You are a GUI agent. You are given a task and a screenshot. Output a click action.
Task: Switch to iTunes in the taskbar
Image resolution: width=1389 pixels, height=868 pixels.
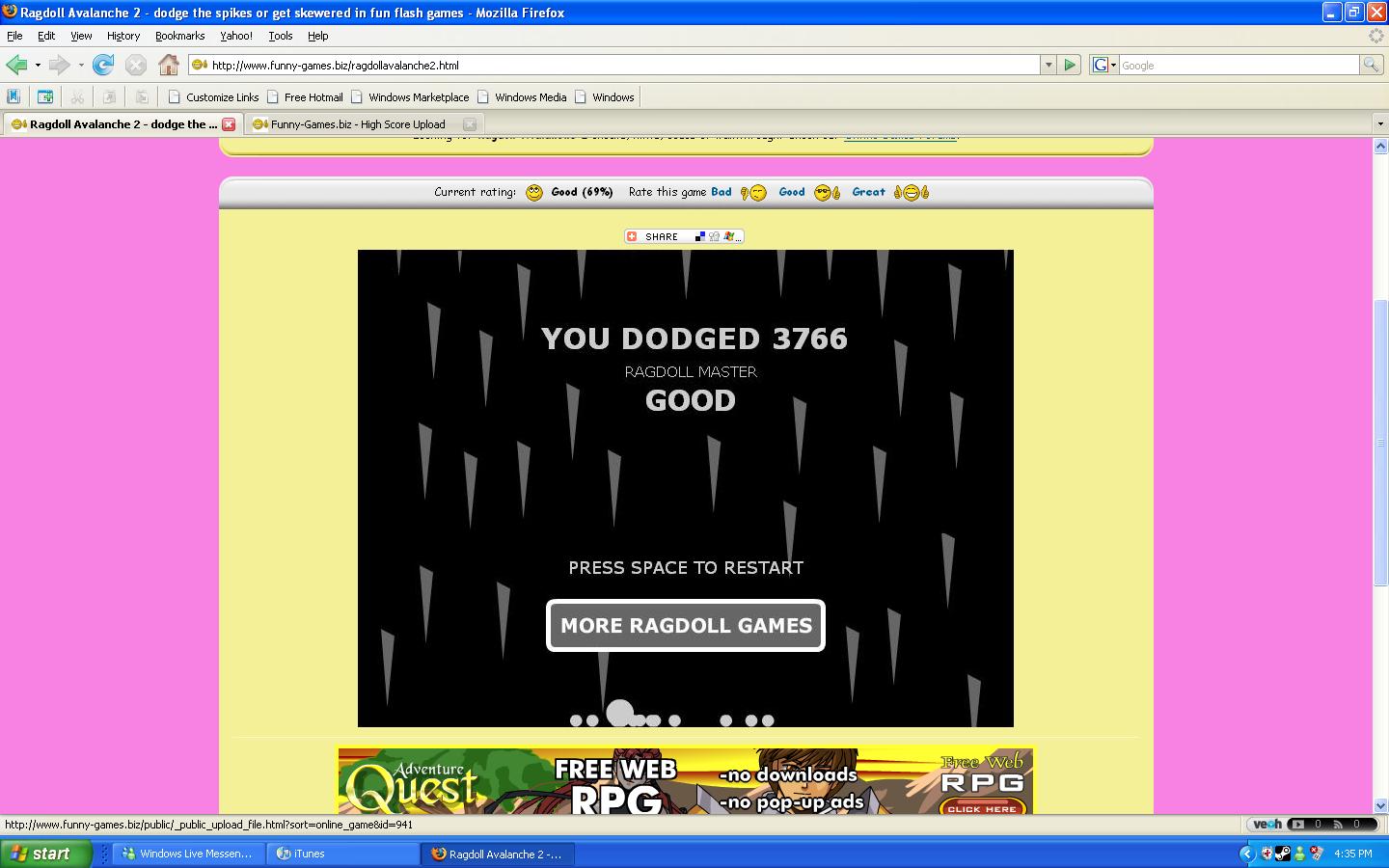(x=342, y=854)
